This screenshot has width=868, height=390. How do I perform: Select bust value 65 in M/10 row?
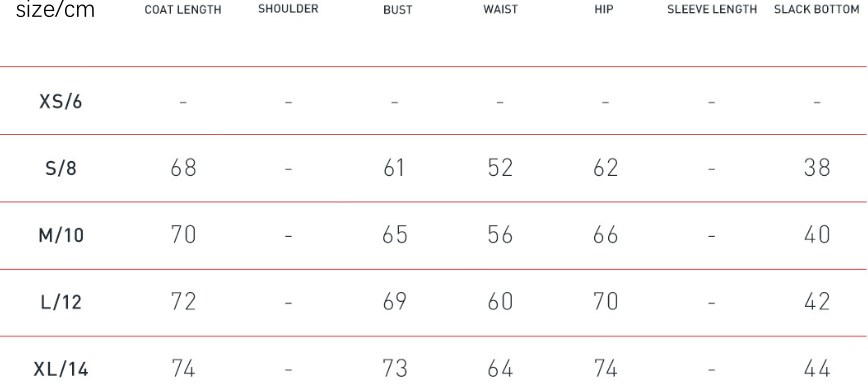click(x=395, y=235)
